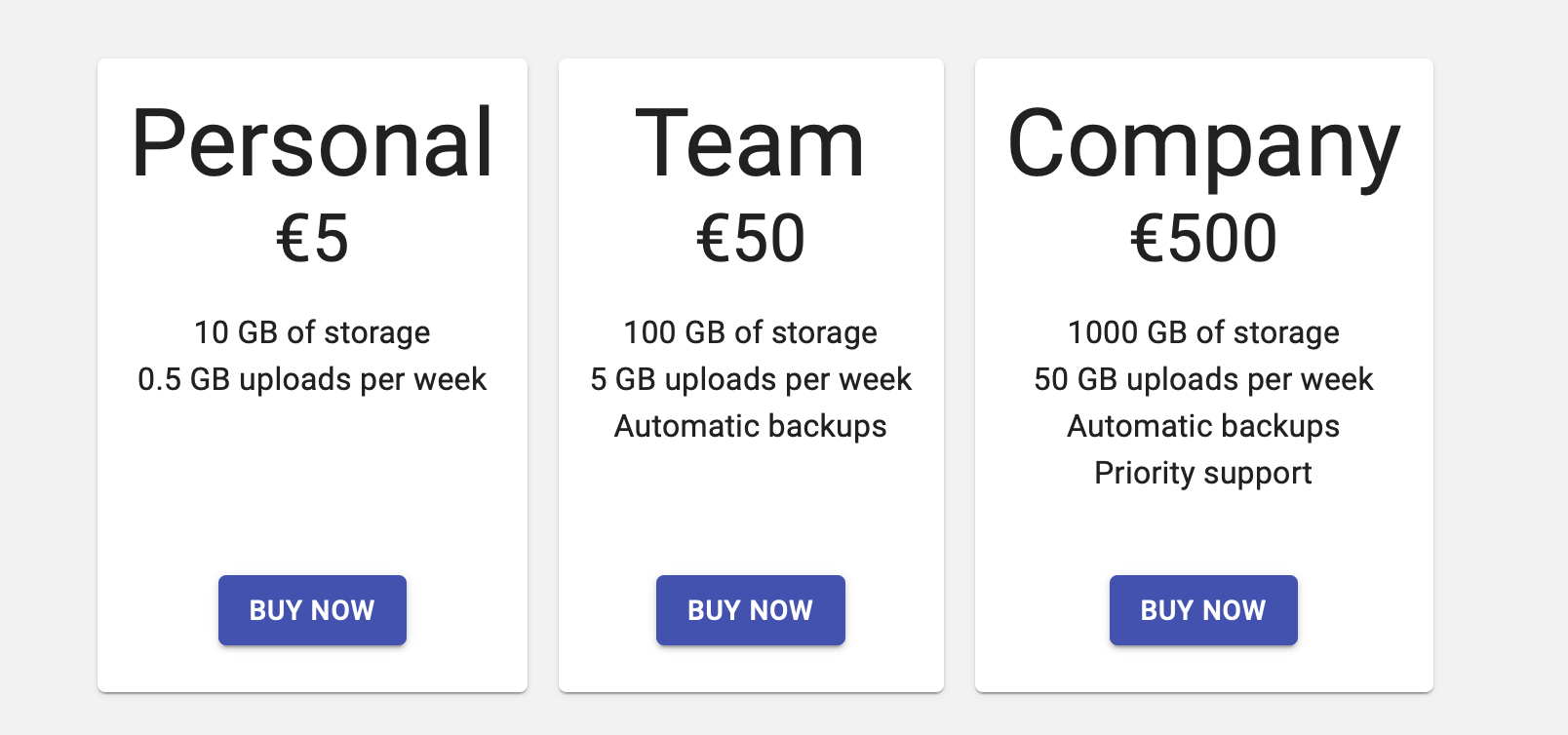Click Automatic backups in the Company card
The height and width of the screenshot is (735, 1568).
point(1203,426)
